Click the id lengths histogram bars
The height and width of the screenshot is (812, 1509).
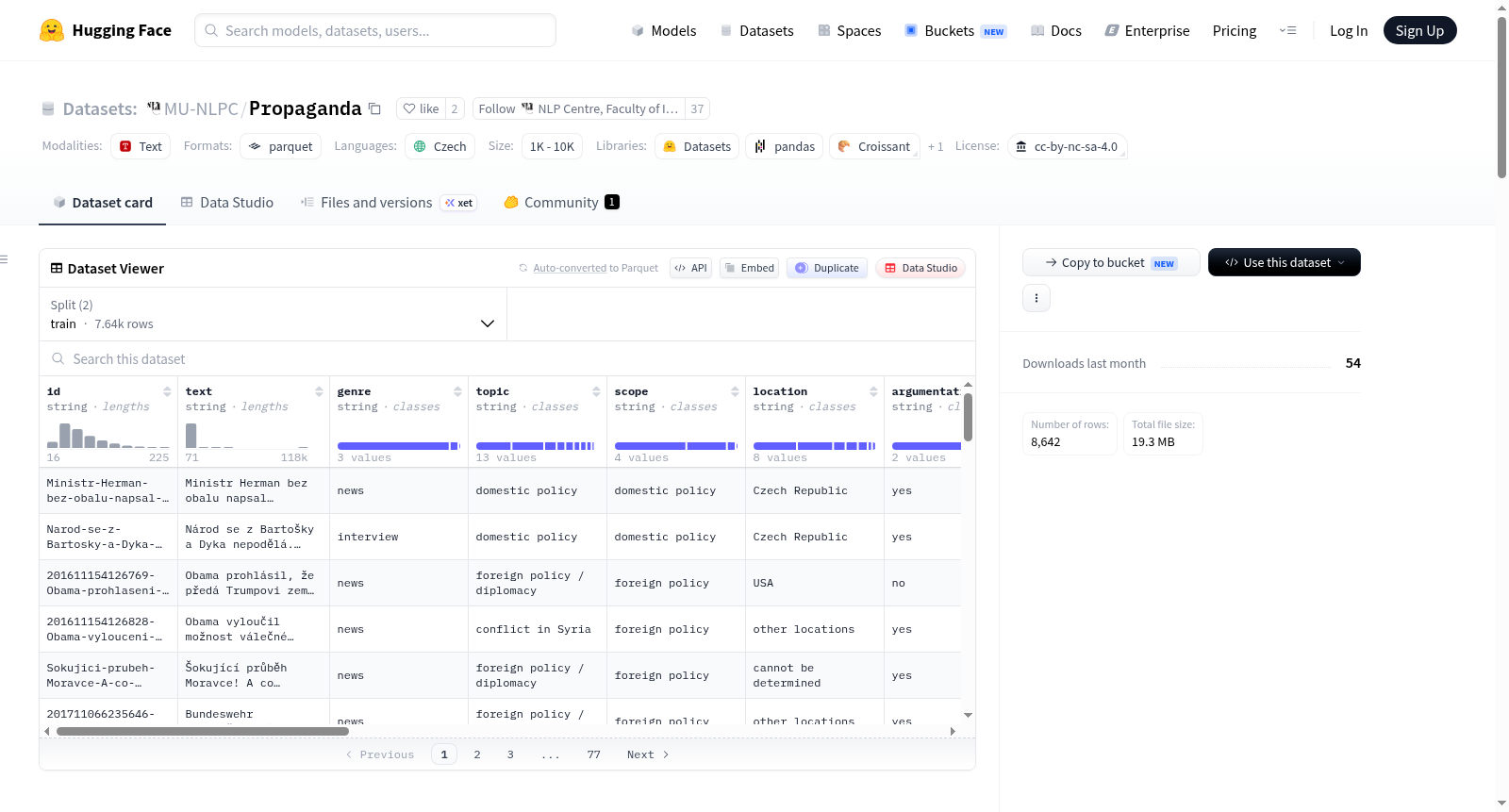(x=108, y=435)
